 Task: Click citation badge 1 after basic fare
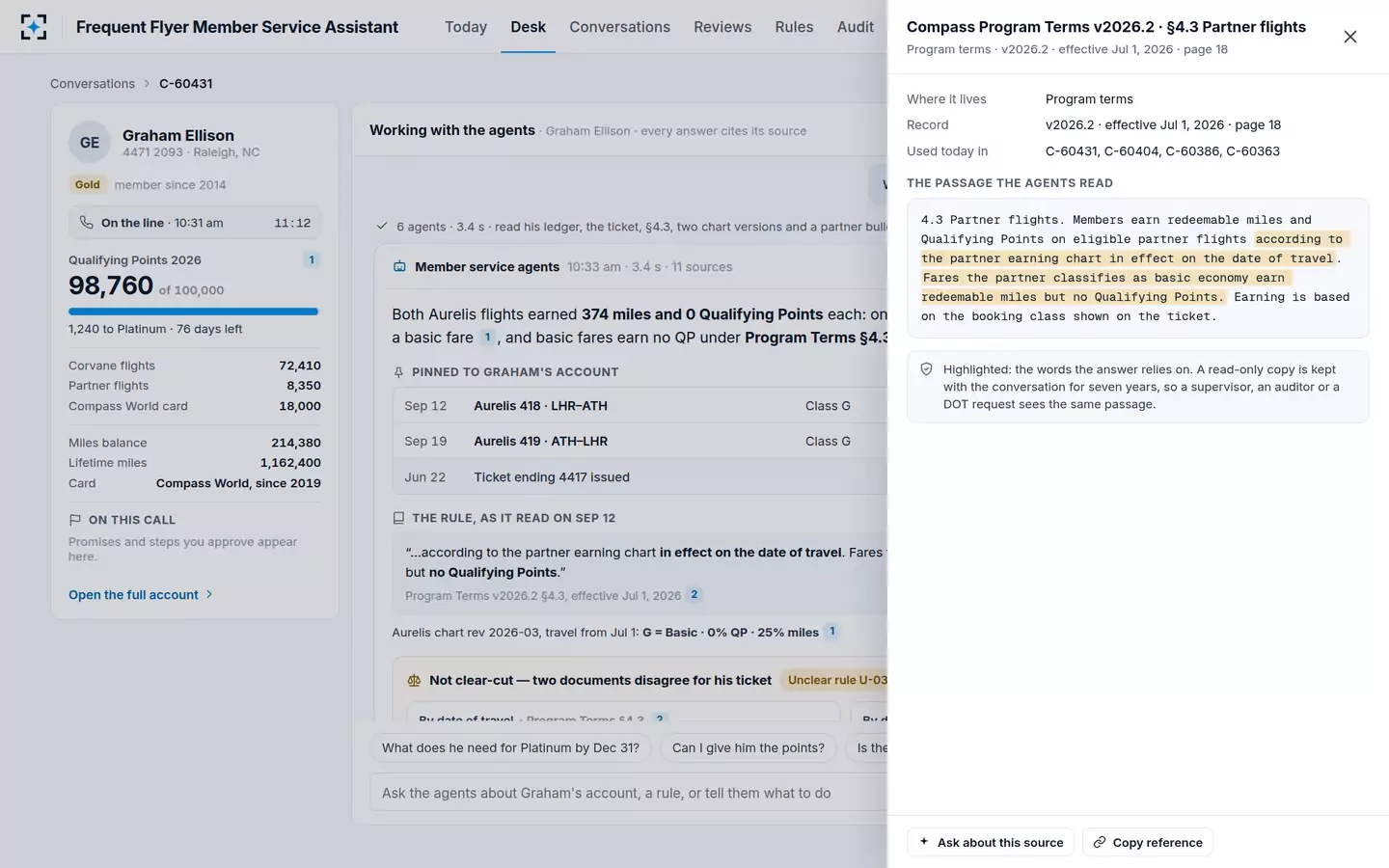487,338
